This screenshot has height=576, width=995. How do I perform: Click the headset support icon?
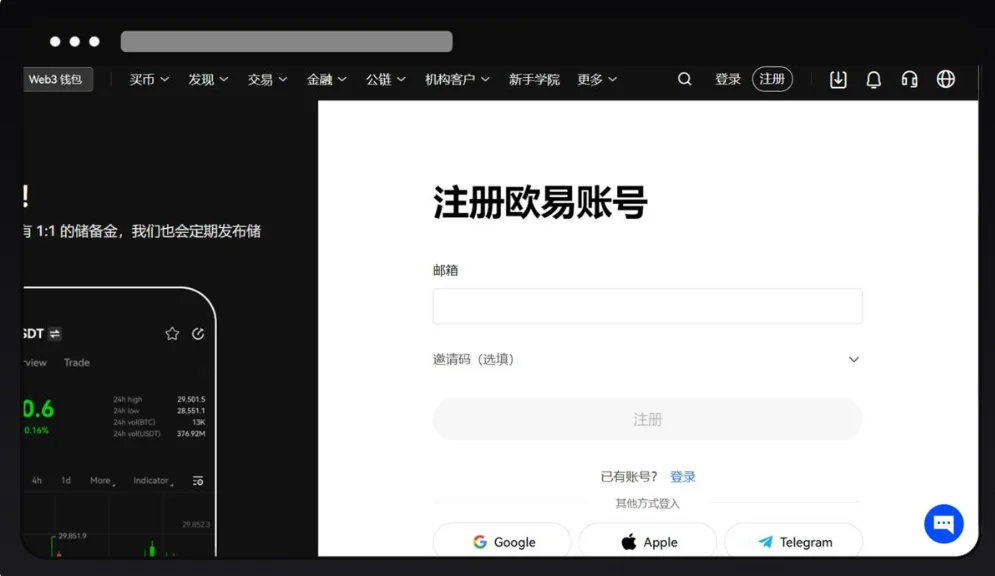point(909,79)
